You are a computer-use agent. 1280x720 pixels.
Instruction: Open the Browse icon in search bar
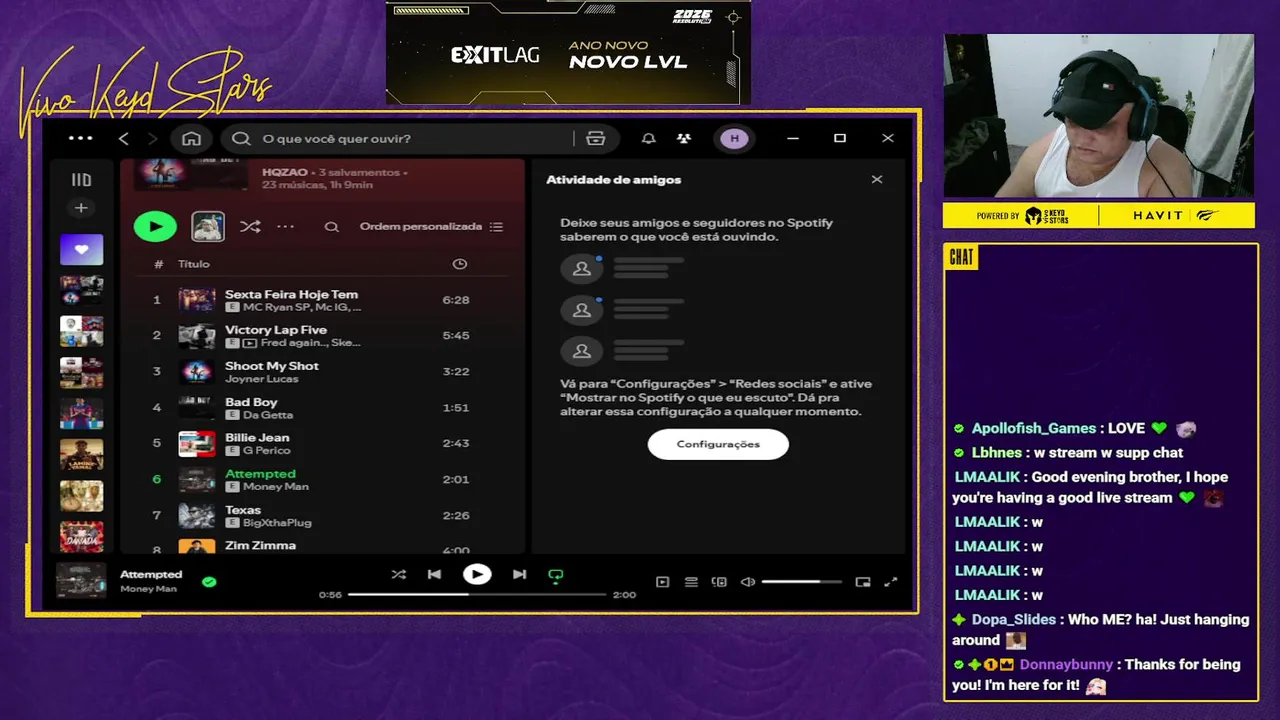coord(596,138)
